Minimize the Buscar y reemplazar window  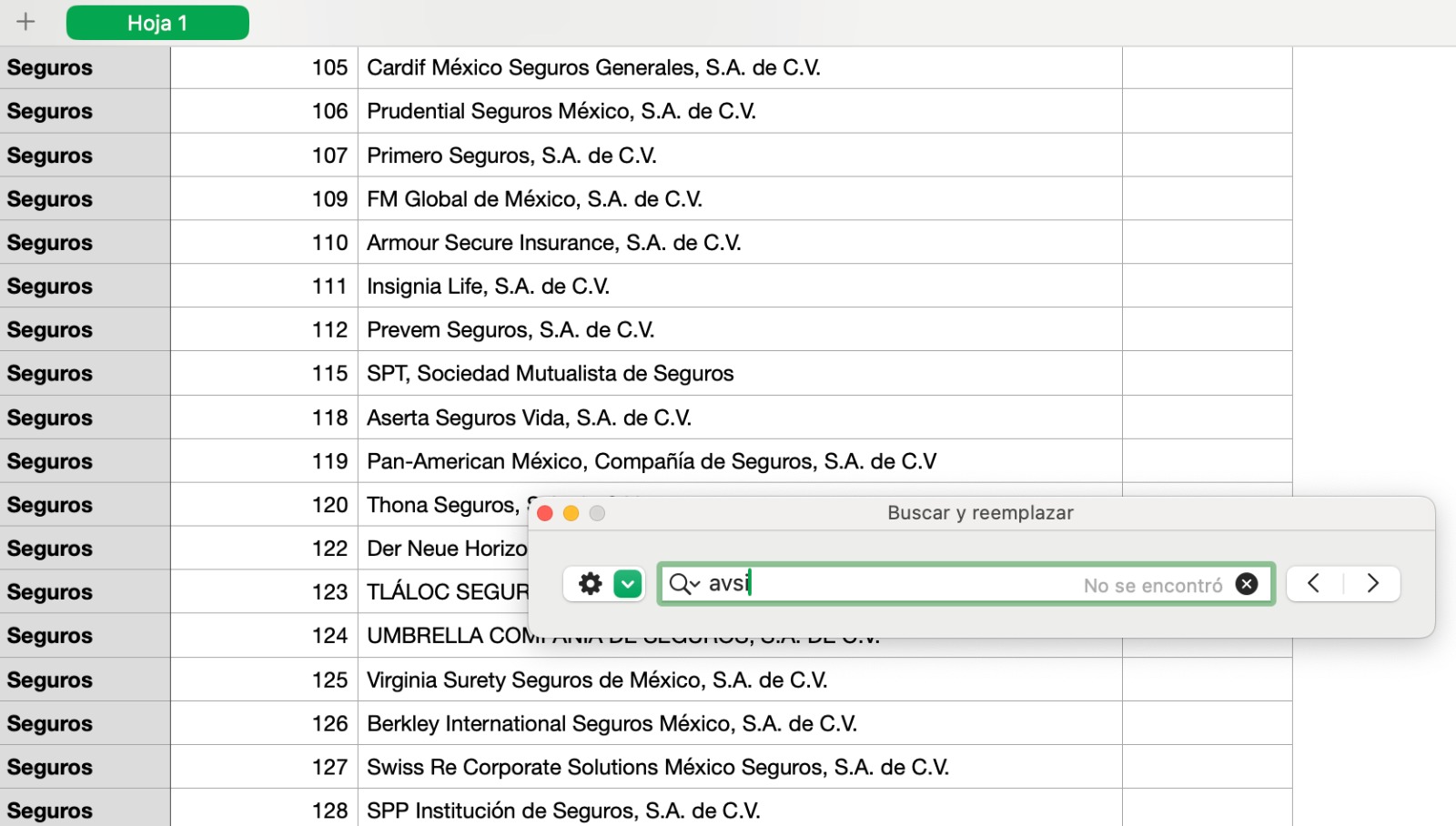click(571, 513)
